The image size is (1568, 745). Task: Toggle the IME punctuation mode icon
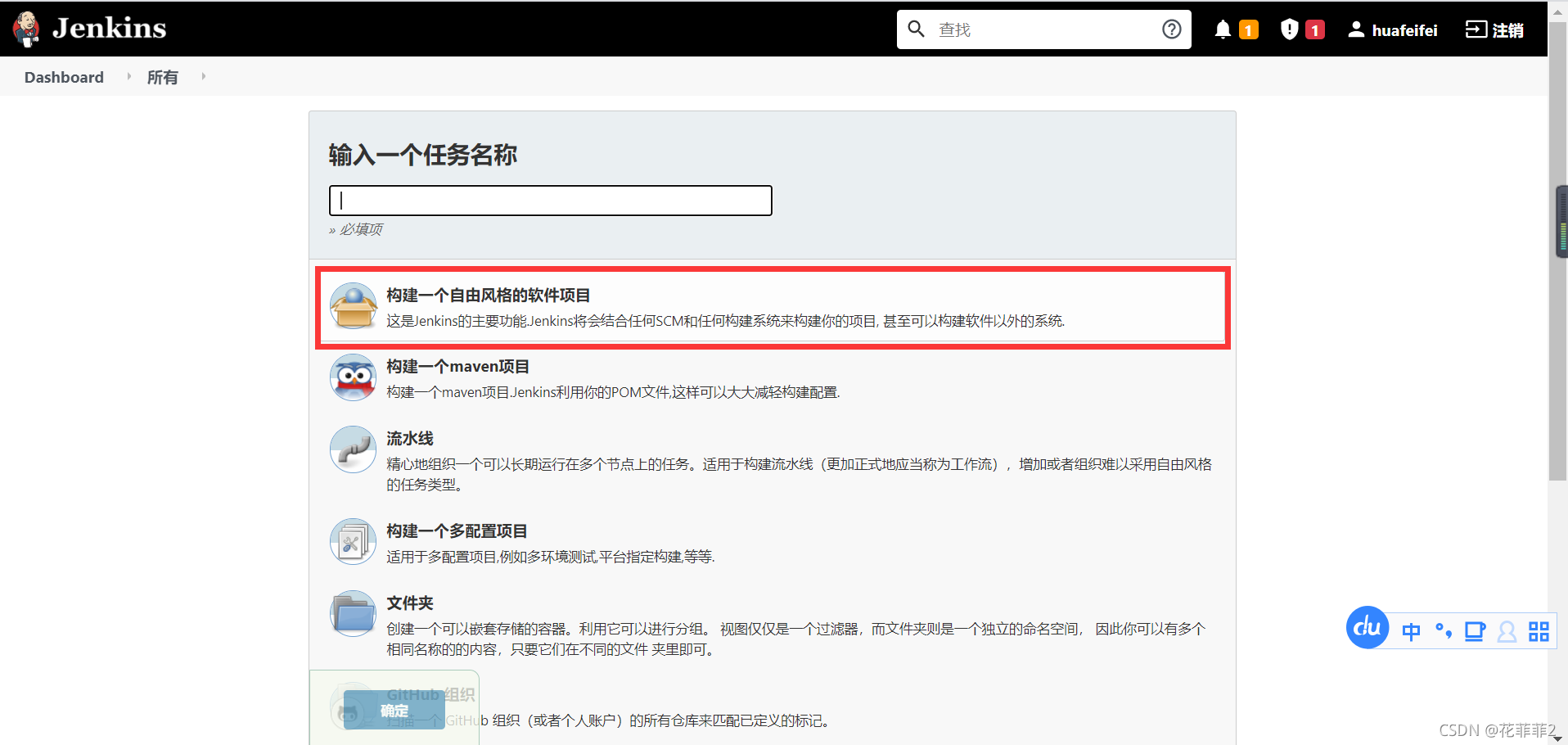pyautogui.click(x=1444, y=631)
